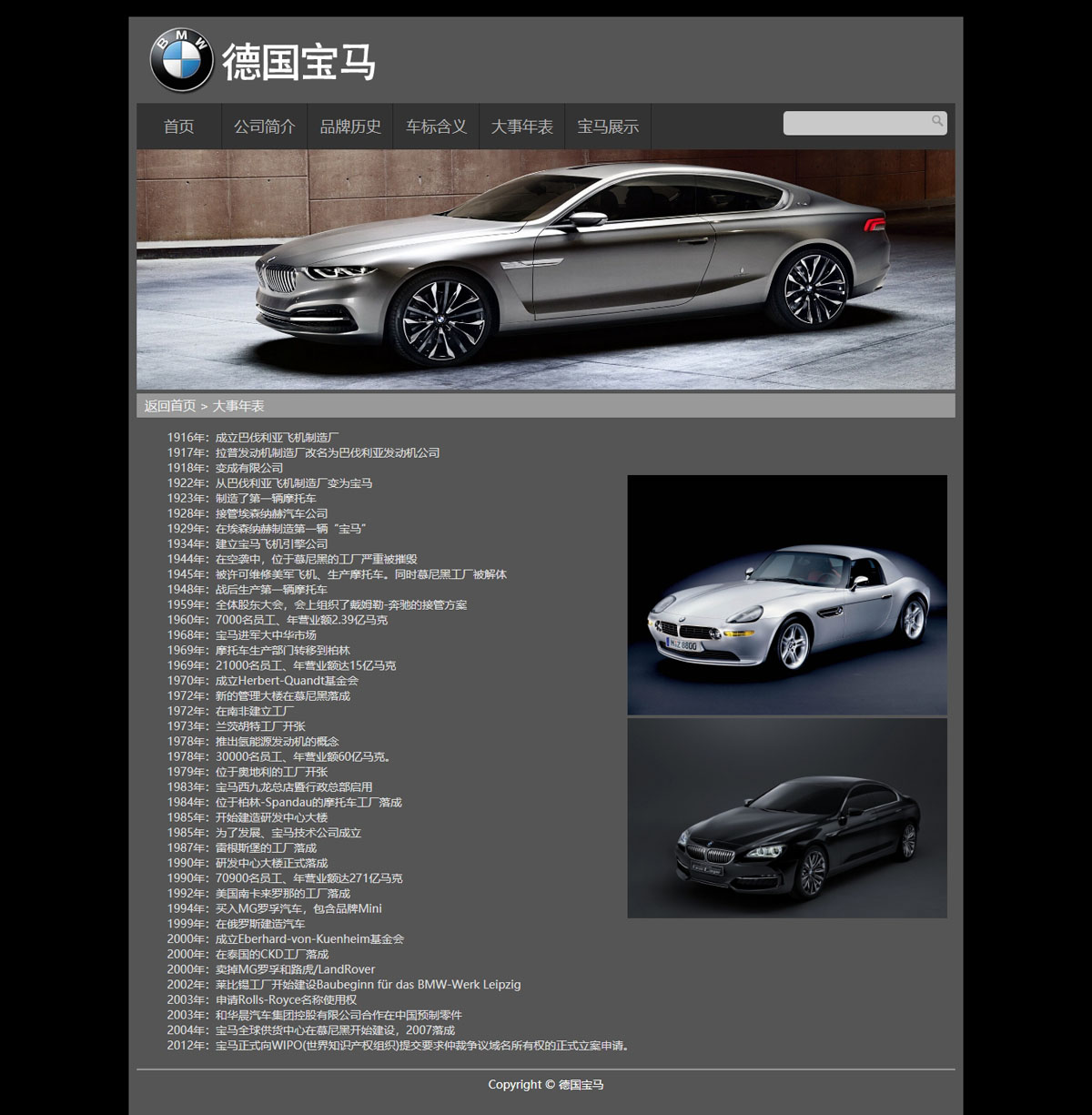Select the 1948年 战后生产第一辆摩托车 line
Viewport: 1092px width, 1115px height.
[248, 590]
